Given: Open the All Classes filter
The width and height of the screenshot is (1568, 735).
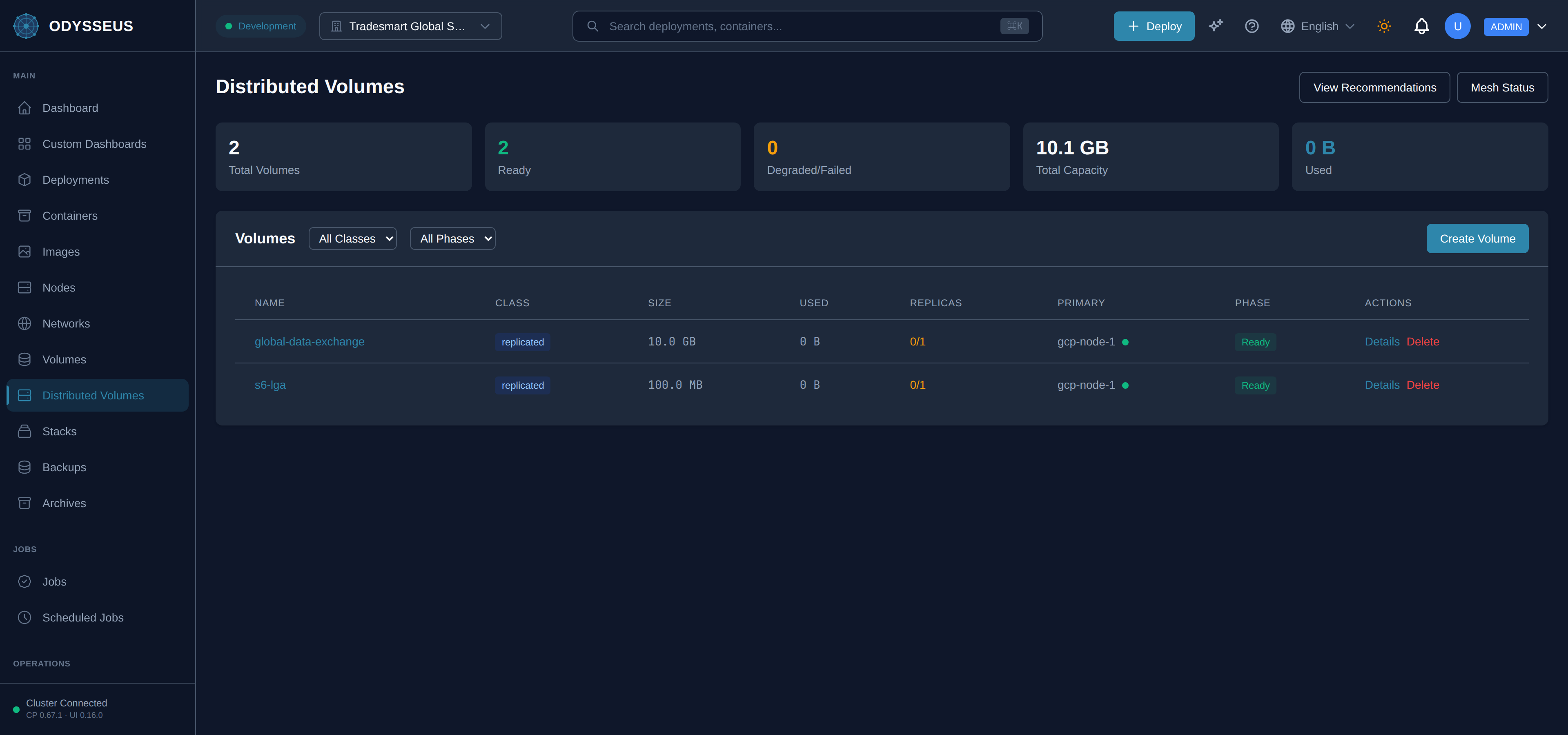Looking at the screenshot, I should 352,238.
